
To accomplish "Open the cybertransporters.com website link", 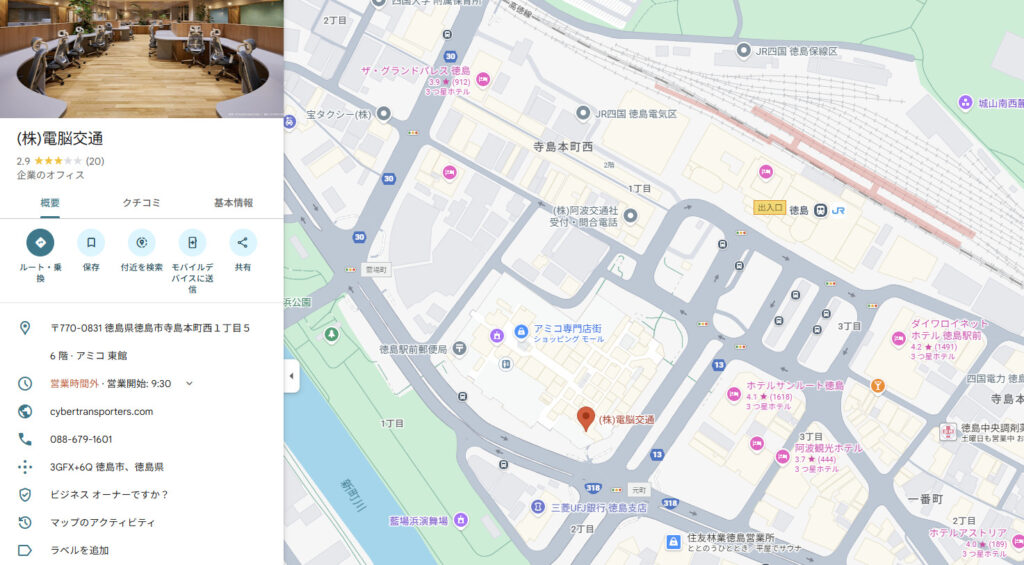I will (x=102, y=412).
